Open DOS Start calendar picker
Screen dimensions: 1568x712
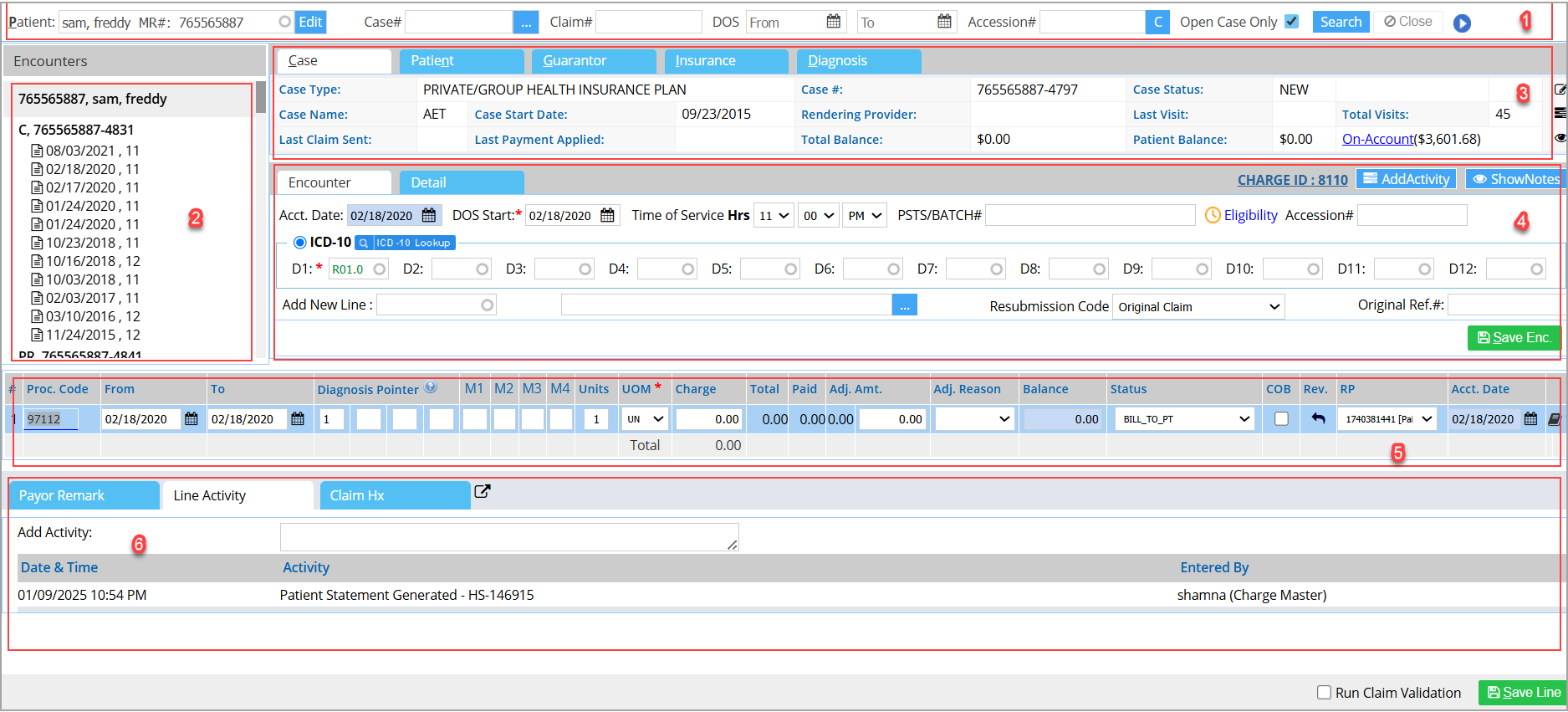(x=608, y=215)
